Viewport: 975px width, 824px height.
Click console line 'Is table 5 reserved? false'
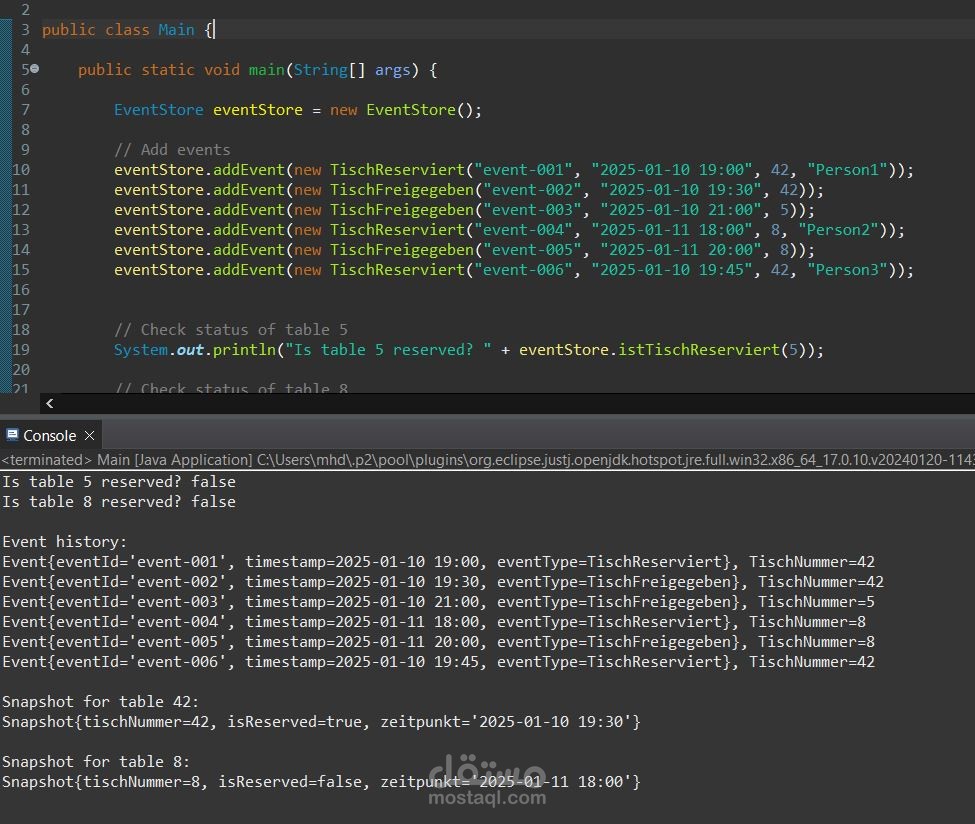pyautogui.click(x=119, y=482)
